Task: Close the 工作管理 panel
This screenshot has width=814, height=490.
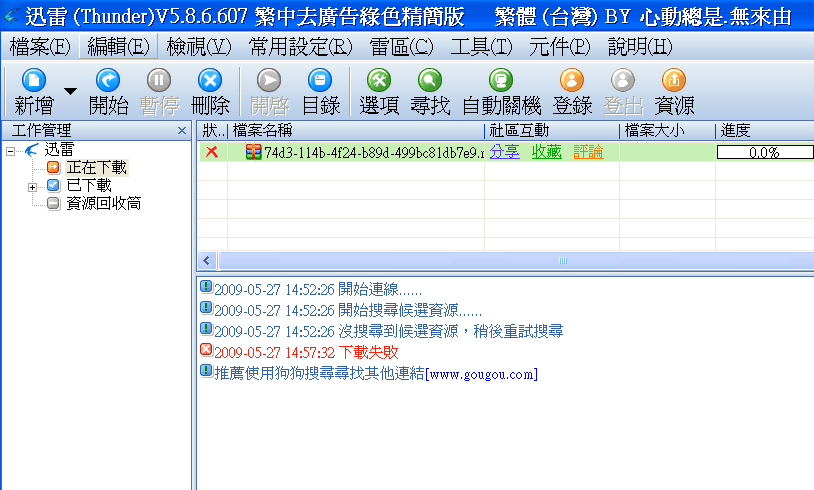Action: coord(182,130)
